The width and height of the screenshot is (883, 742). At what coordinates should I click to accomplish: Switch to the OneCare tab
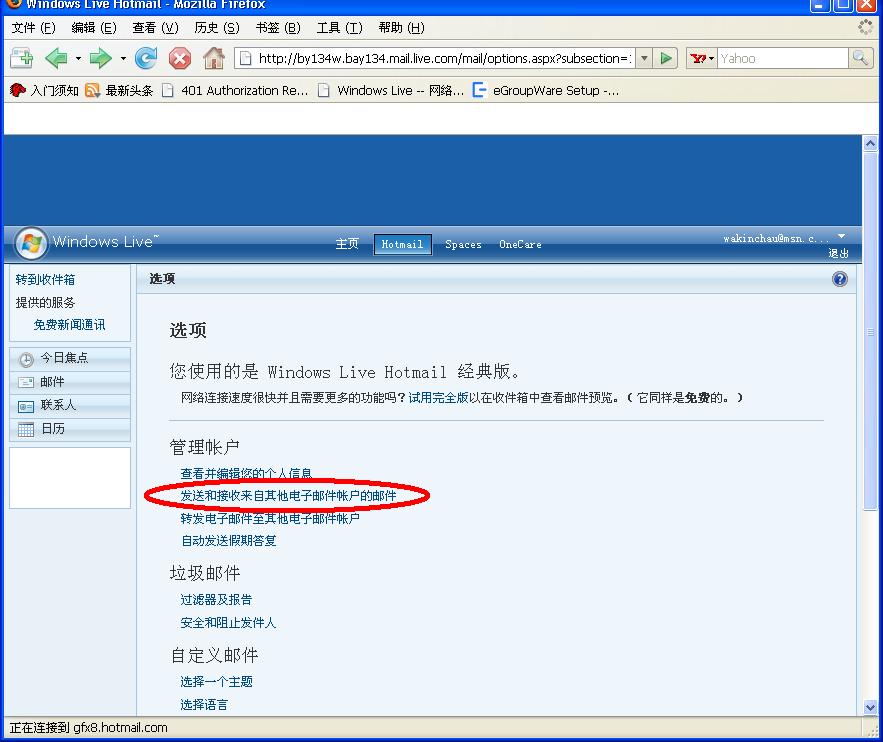[520, 244]
